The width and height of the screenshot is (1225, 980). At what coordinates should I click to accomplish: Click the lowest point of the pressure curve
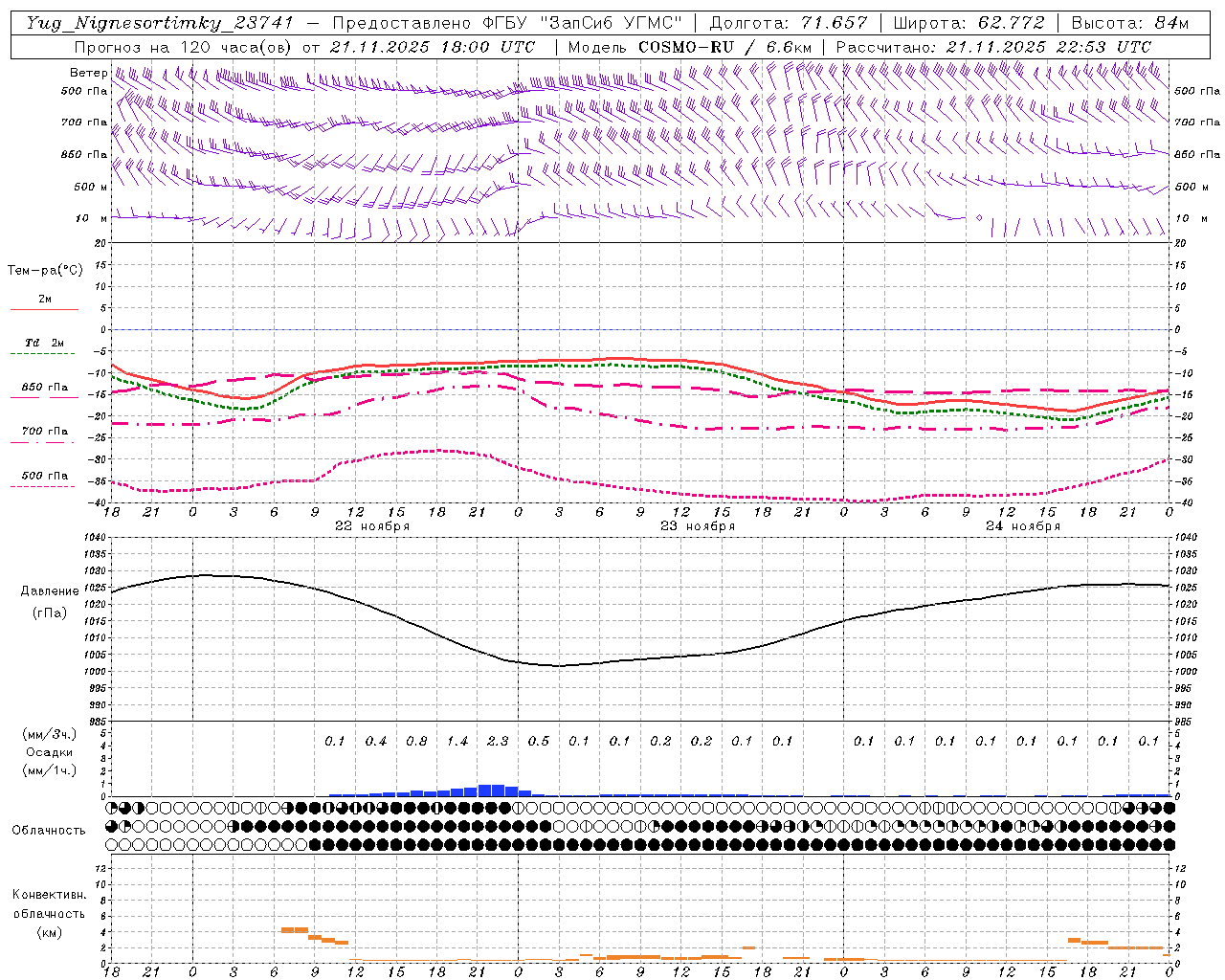pyautogui.click(x=558, y=666)
